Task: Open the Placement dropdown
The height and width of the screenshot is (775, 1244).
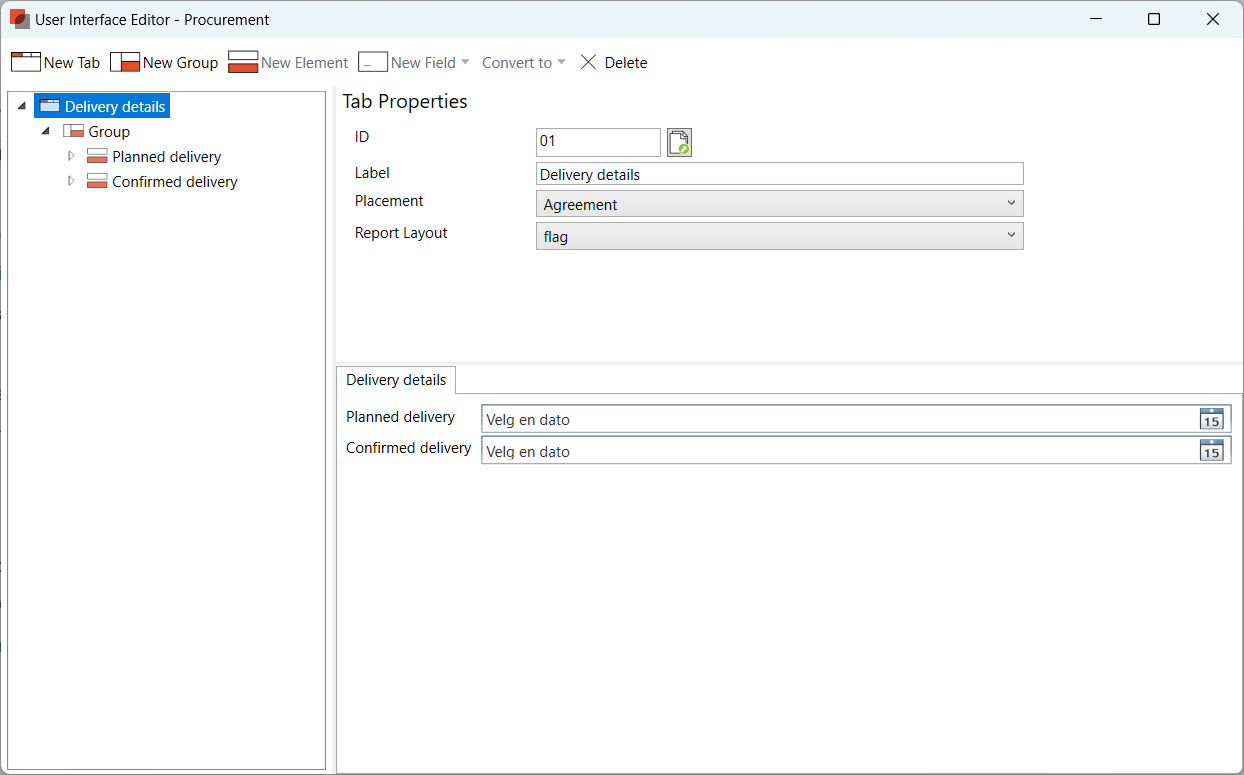Action: click(779, 204)
